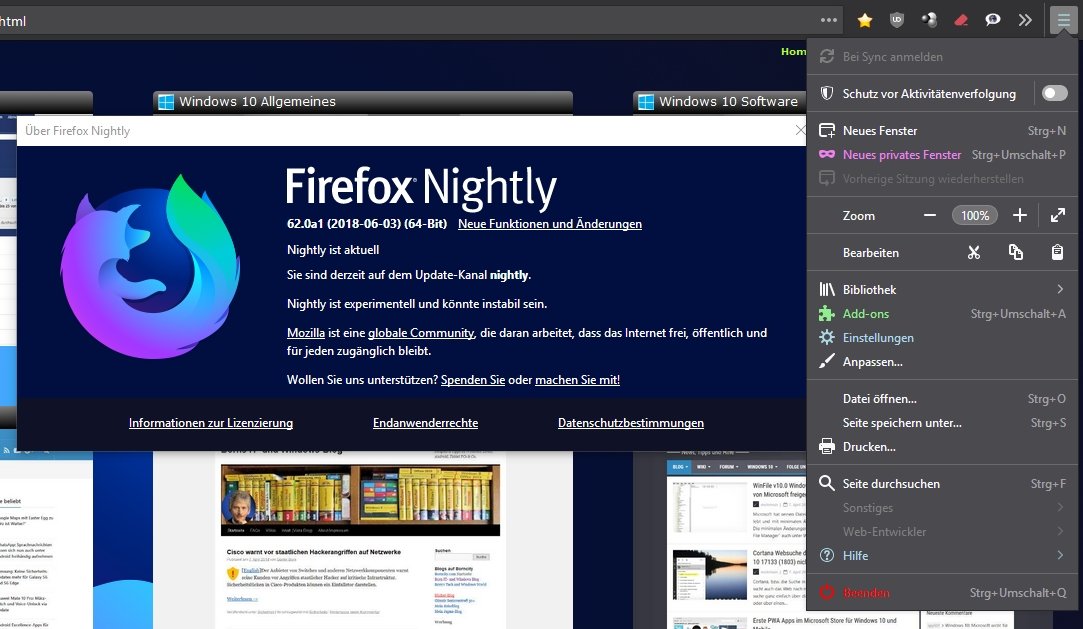Open page actions three-dot menu
This screenshot has height=629, width=1083.
pos(829,20)
